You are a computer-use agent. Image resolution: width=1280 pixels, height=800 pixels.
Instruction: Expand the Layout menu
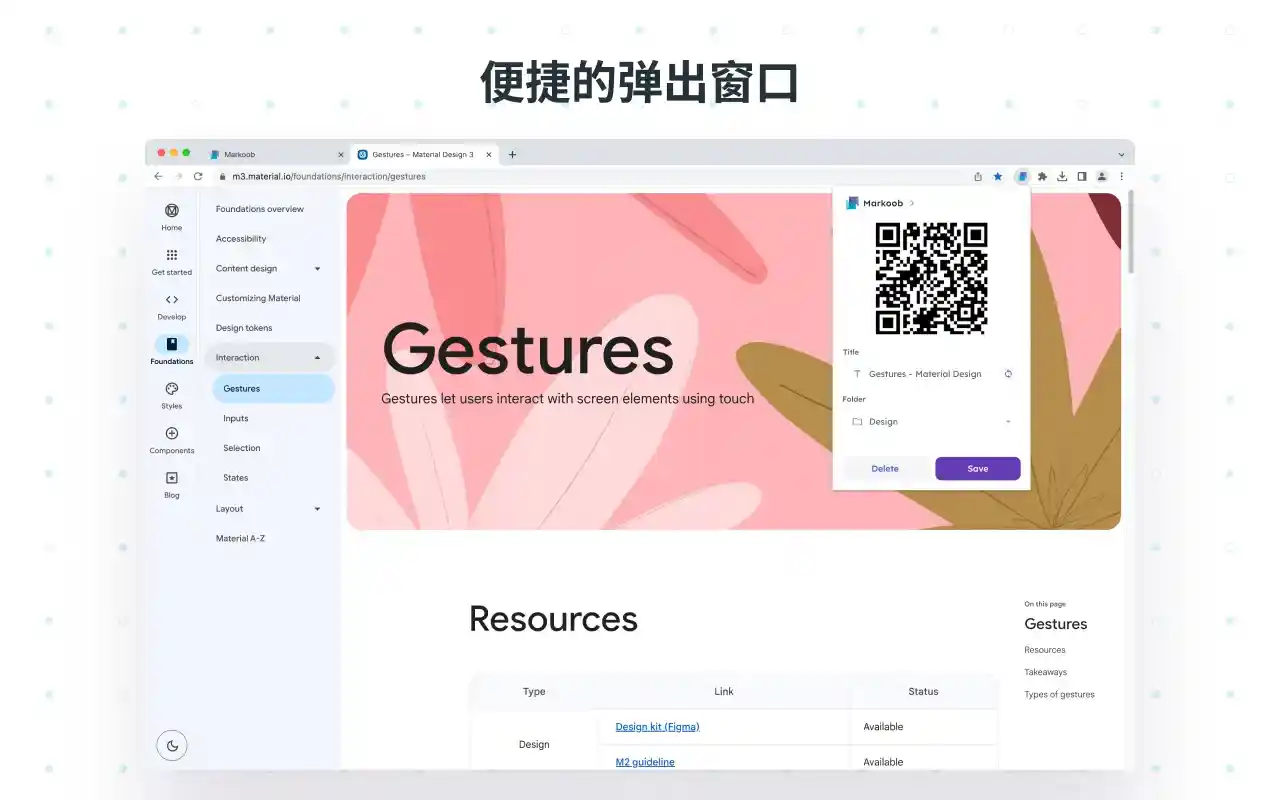317,509
